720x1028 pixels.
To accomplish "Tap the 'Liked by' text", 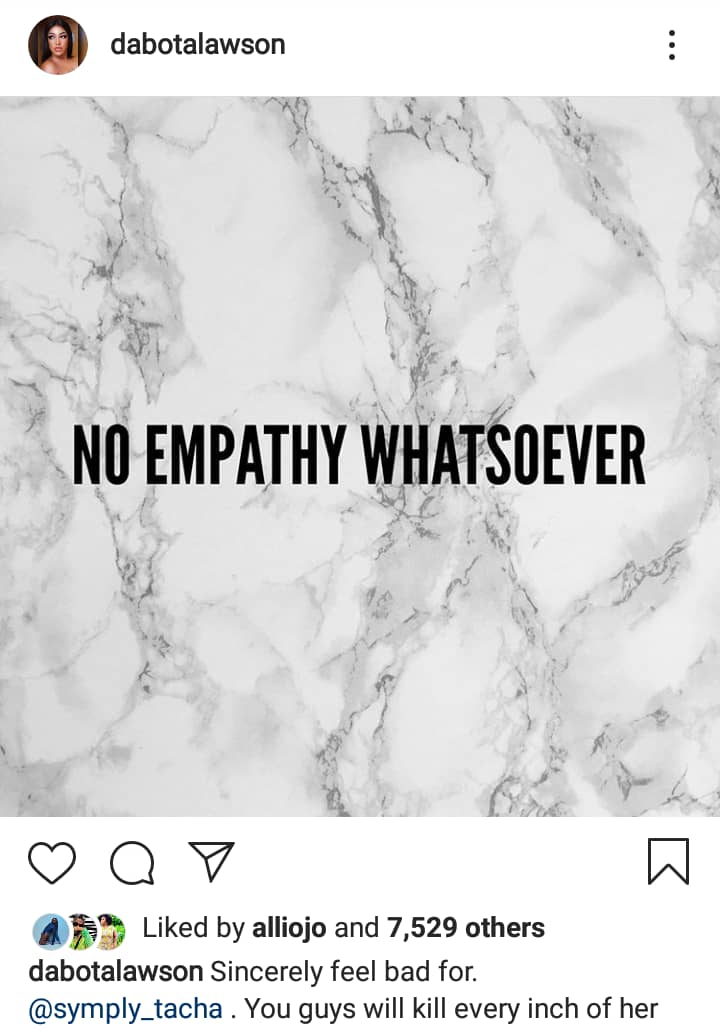I will 193,928.
